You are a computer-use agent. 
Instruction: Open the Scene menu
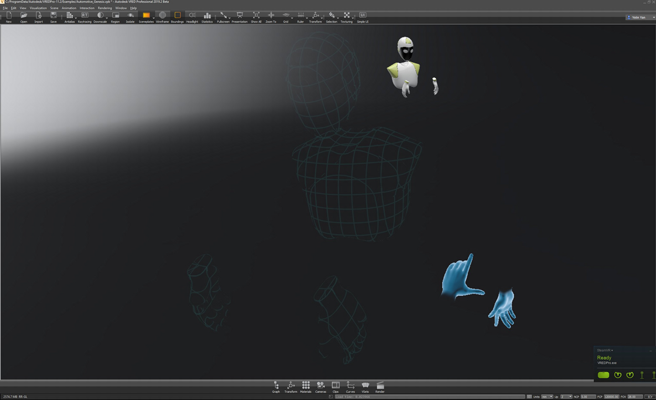click(54, 8)
